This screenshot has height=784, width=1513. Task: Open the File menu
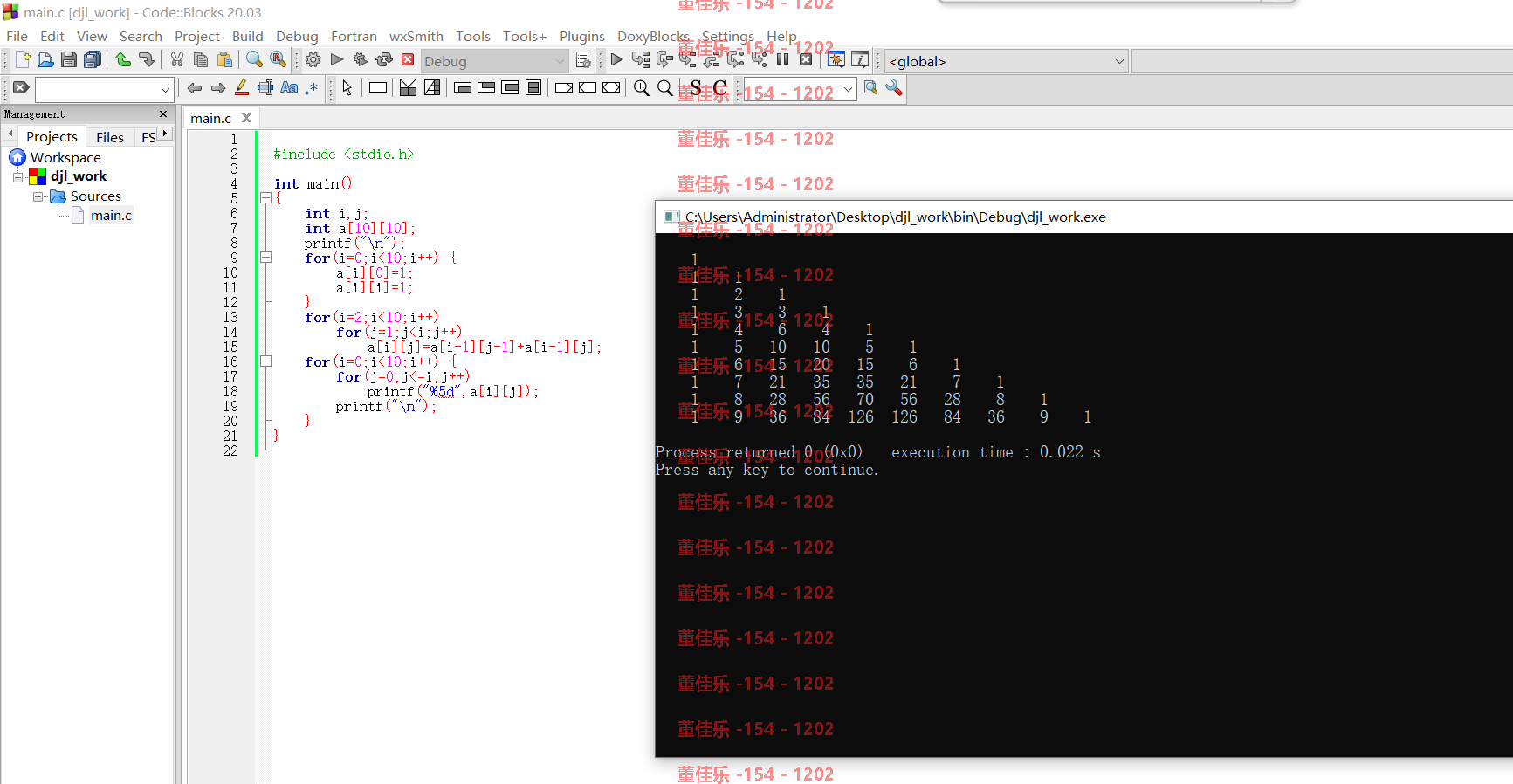point(17,36)
